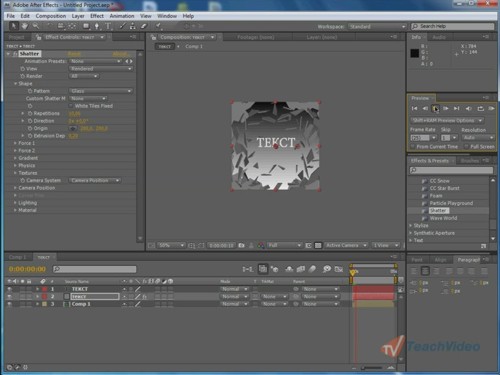Select the Horizontal Type tool
500x375 pixels.
pos(108,26)
